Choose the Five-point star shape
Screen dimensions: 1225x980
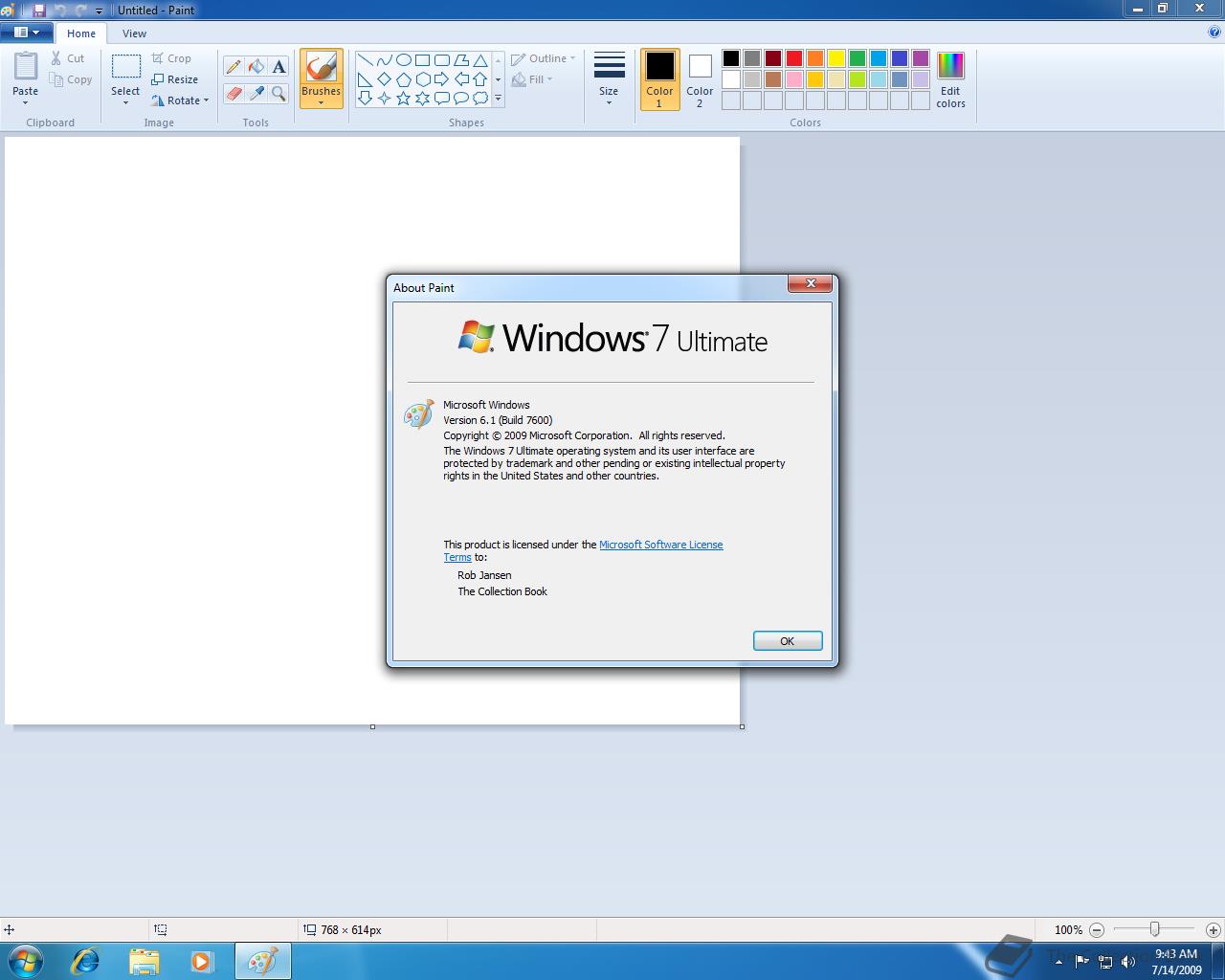point(403,98)
